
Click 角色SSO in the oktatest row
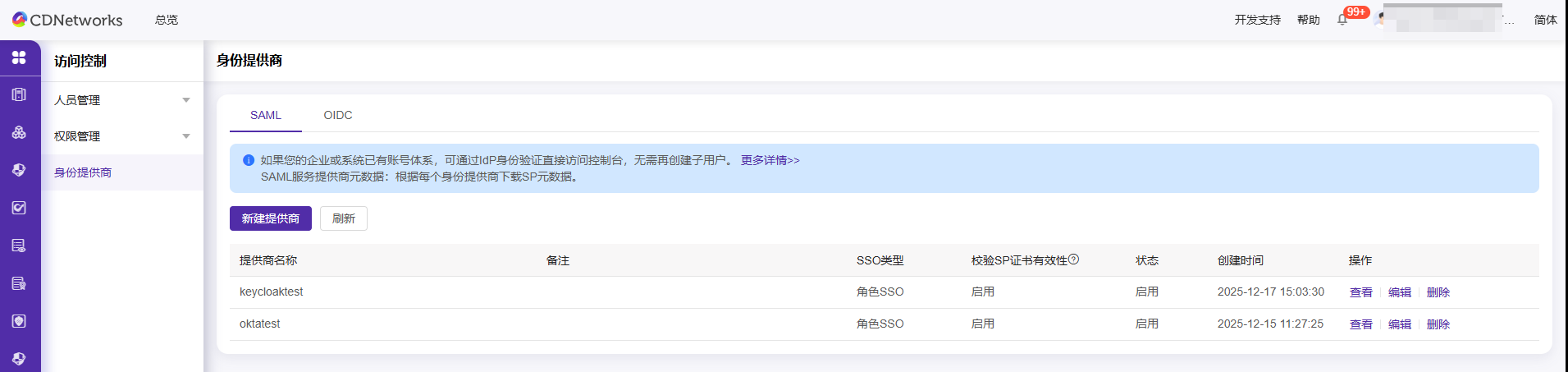[880, 324]
